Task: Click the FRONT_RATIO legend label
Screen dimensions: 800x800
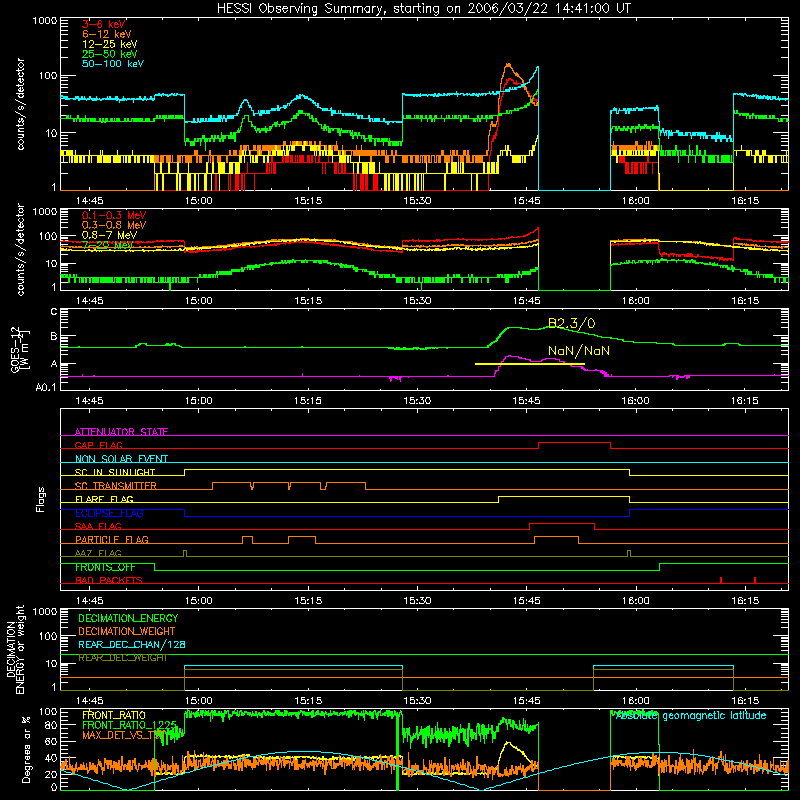Action: (x=114, y=715)
